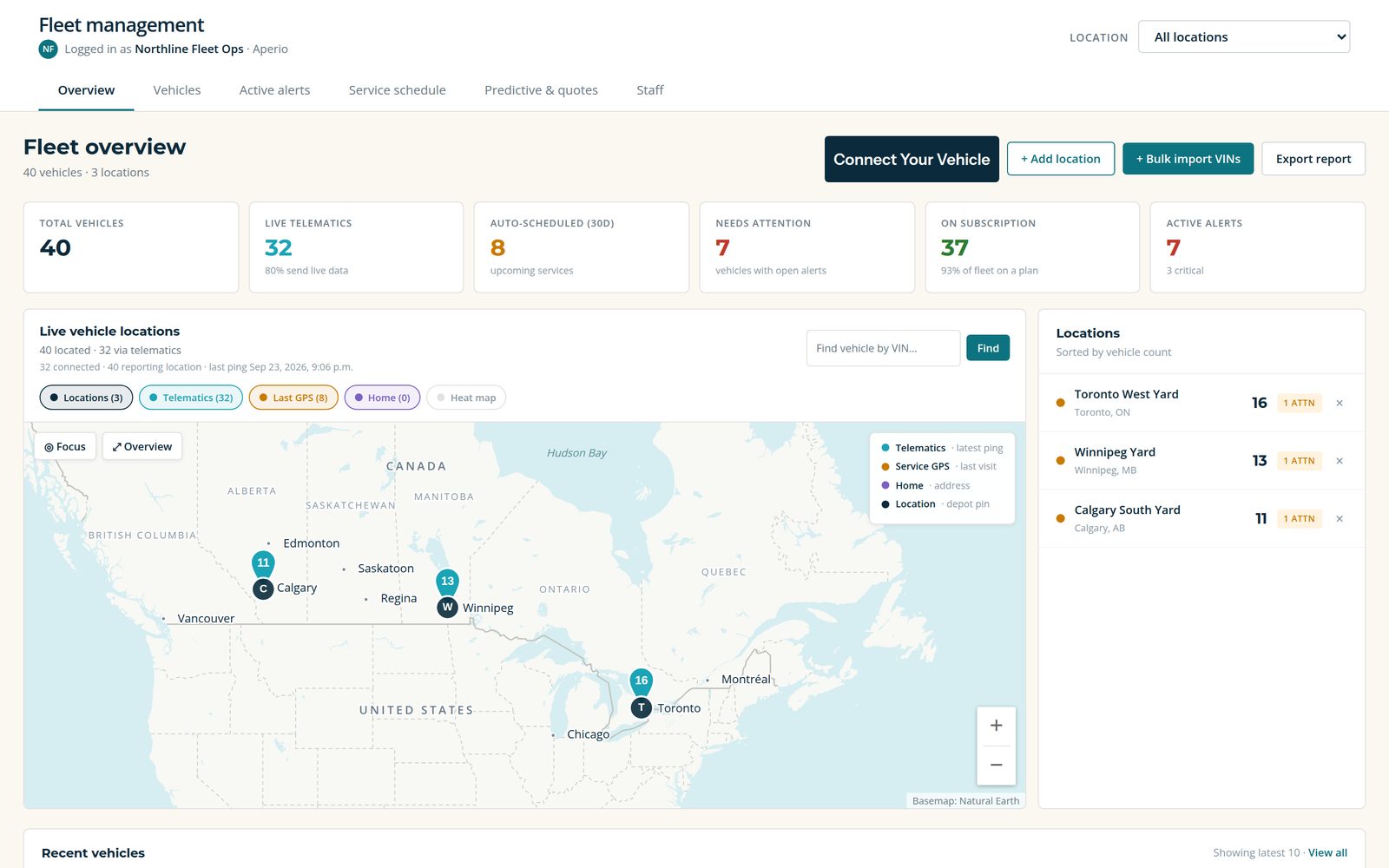Click the map Overview button
The image size is (1389, 868).
(142, 447)
